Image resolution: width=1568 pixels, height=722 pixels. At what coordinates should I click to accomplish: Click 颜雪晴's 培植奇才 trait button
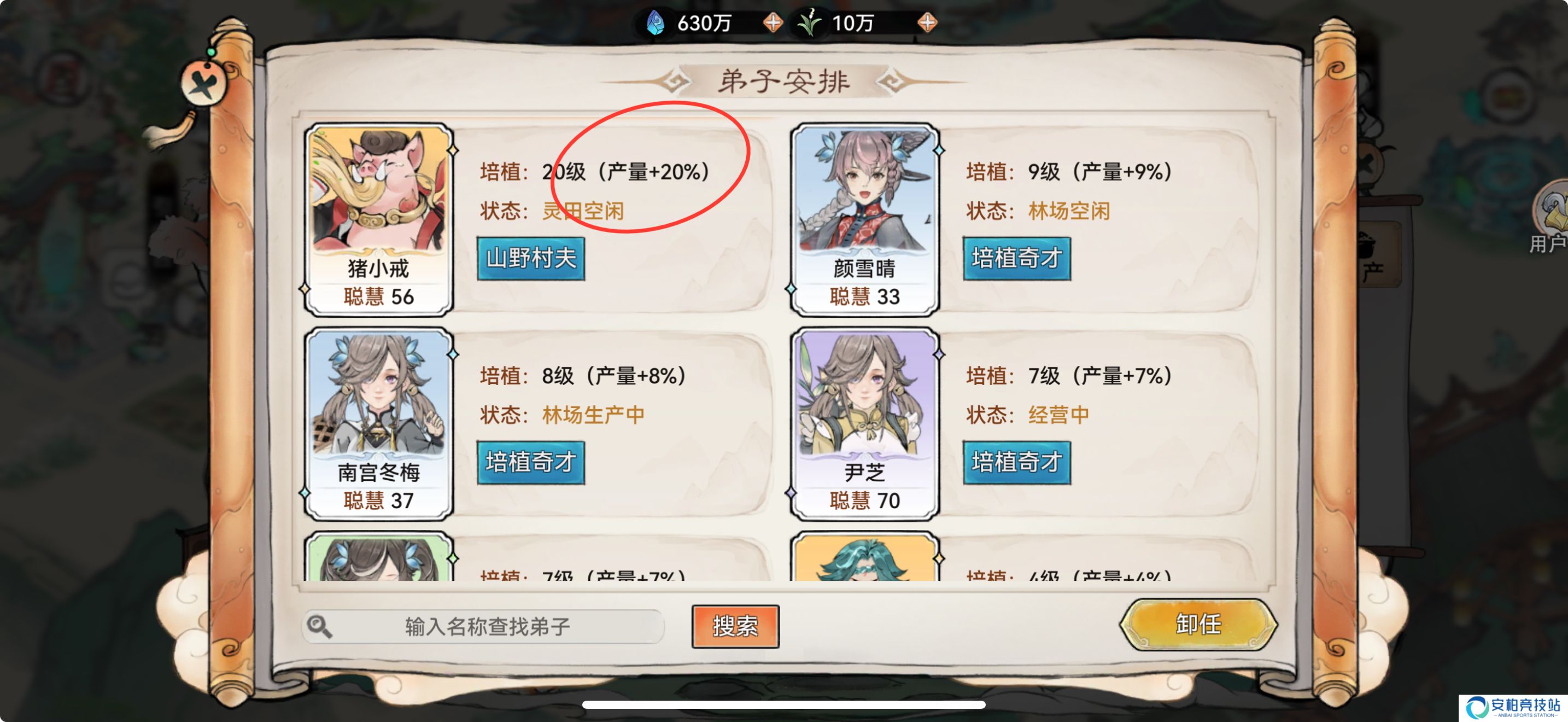click(1016, 259)
